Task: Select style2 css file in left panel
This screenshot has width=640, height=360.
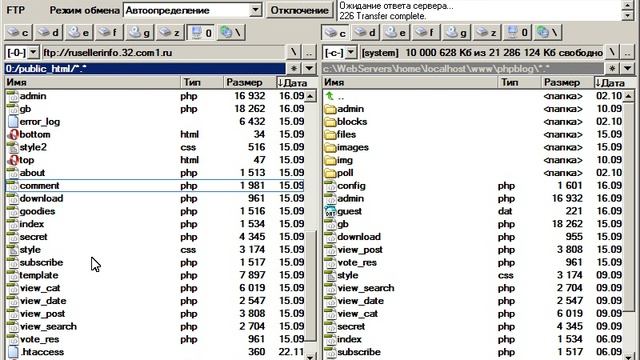Action: pos(155,147)
